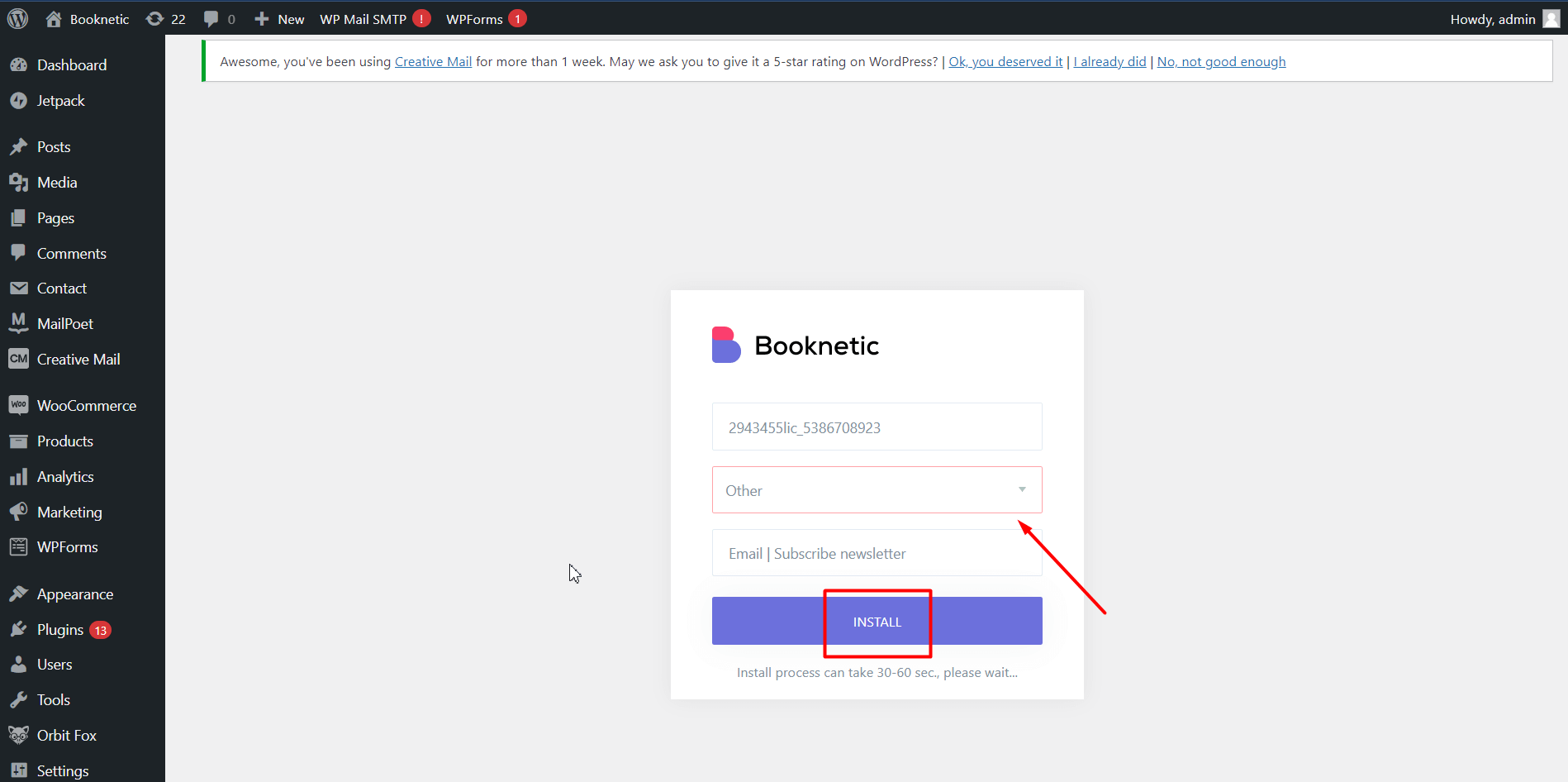Click the WordPress logo icon
This screenshot has width=1568, height=782.
(x=17, y=18)
